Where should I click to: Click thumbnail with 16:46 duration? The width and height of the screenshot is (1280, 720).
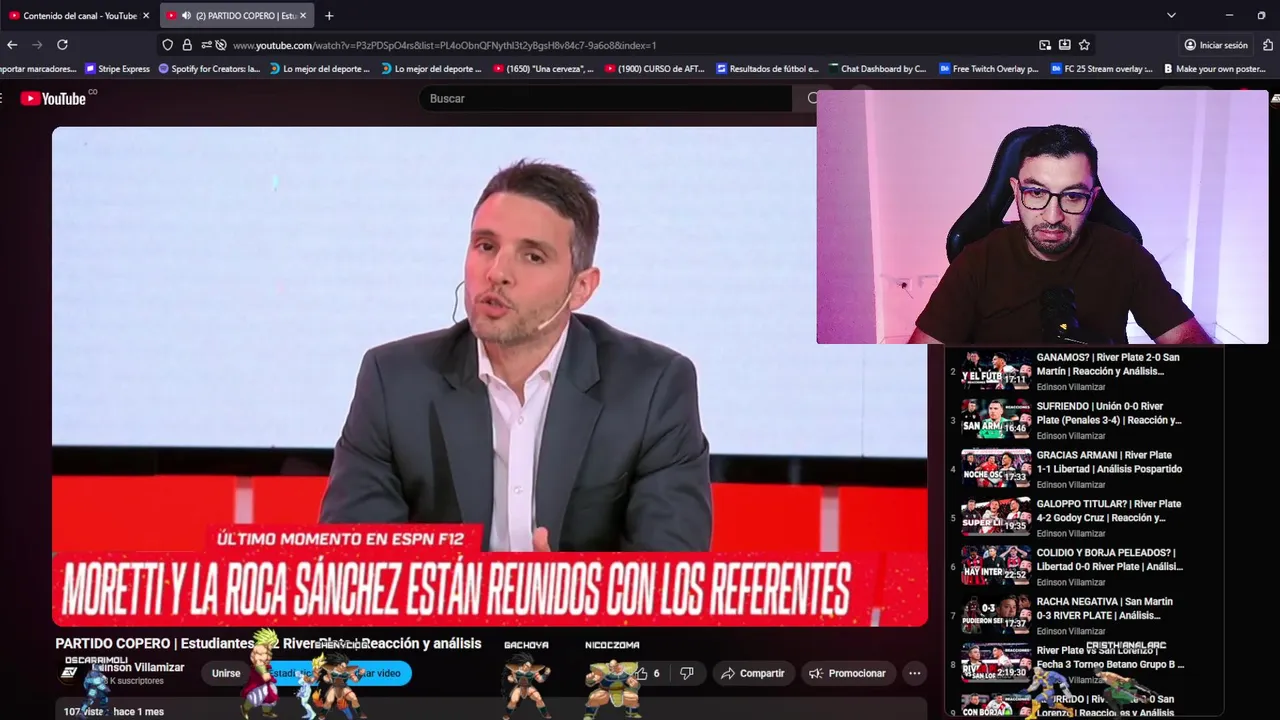(996, 419)
